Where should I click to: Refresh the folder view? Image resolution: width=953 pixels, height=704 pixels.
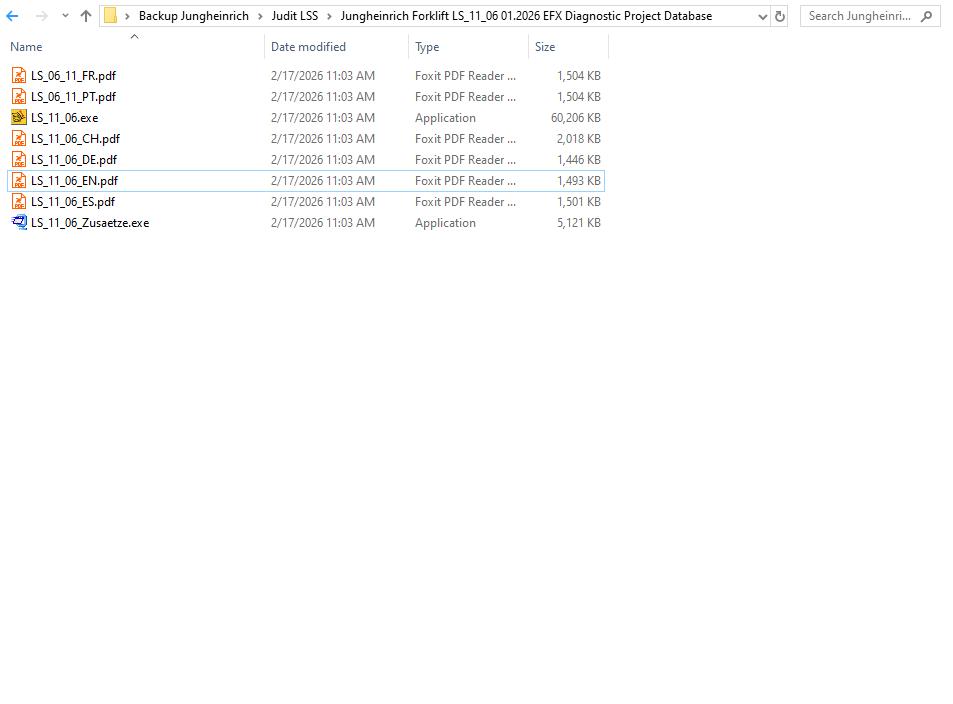click(x=779, y=16)
